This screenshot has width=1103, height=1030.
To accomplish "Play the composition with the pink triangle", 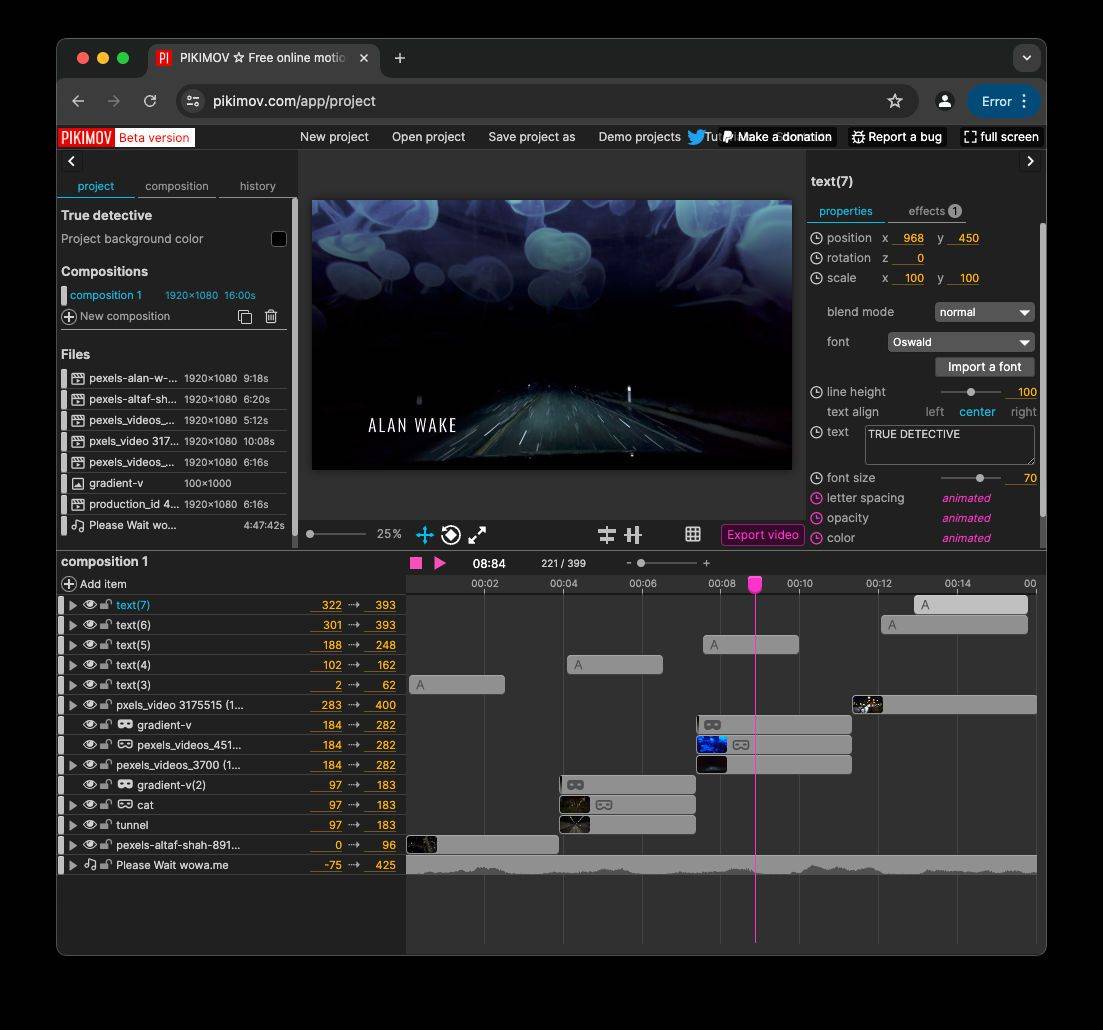I will [x=440, y=563].
